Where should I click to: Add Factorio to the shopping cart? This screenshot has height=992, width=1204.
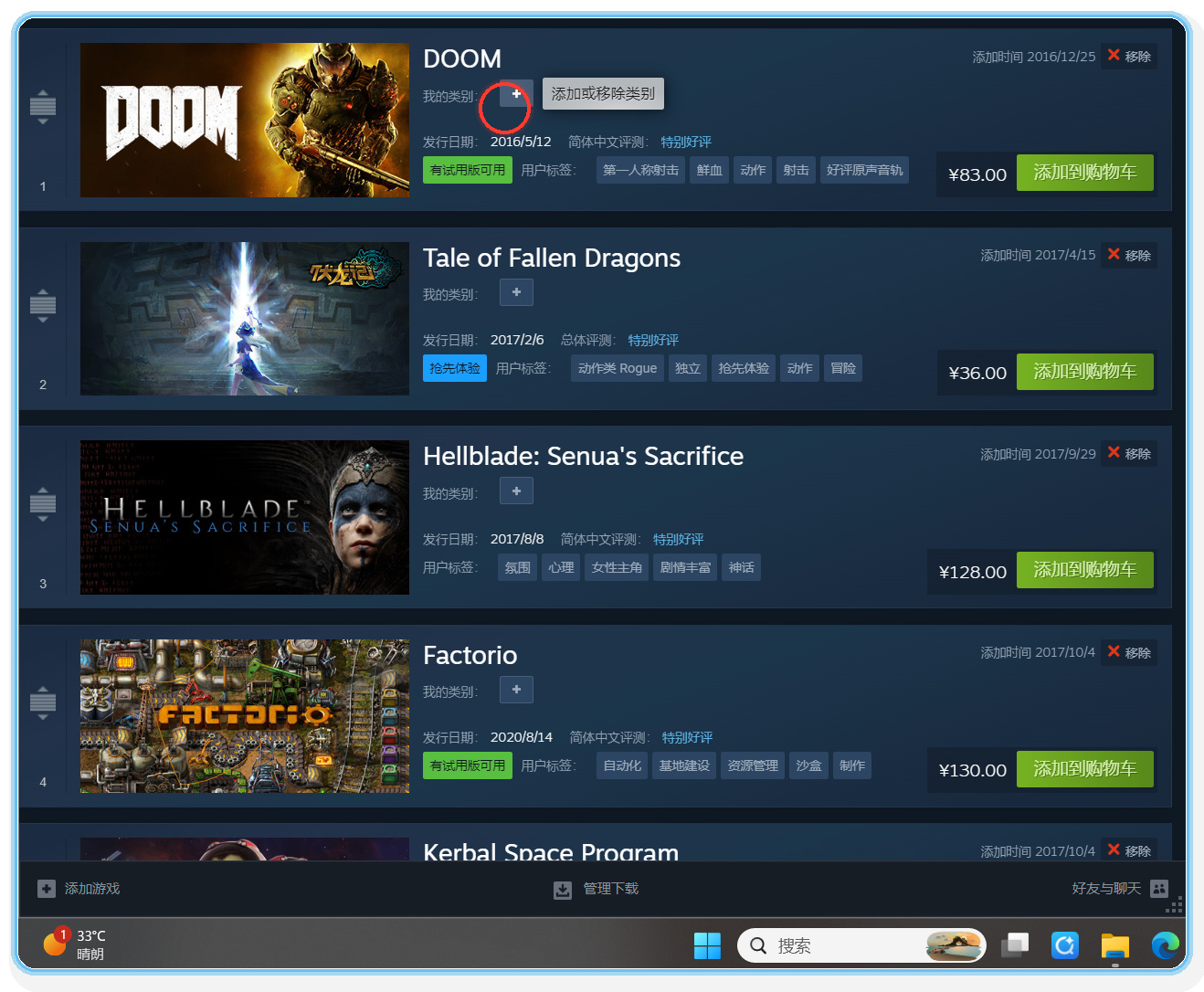(x=1085, y=769)
